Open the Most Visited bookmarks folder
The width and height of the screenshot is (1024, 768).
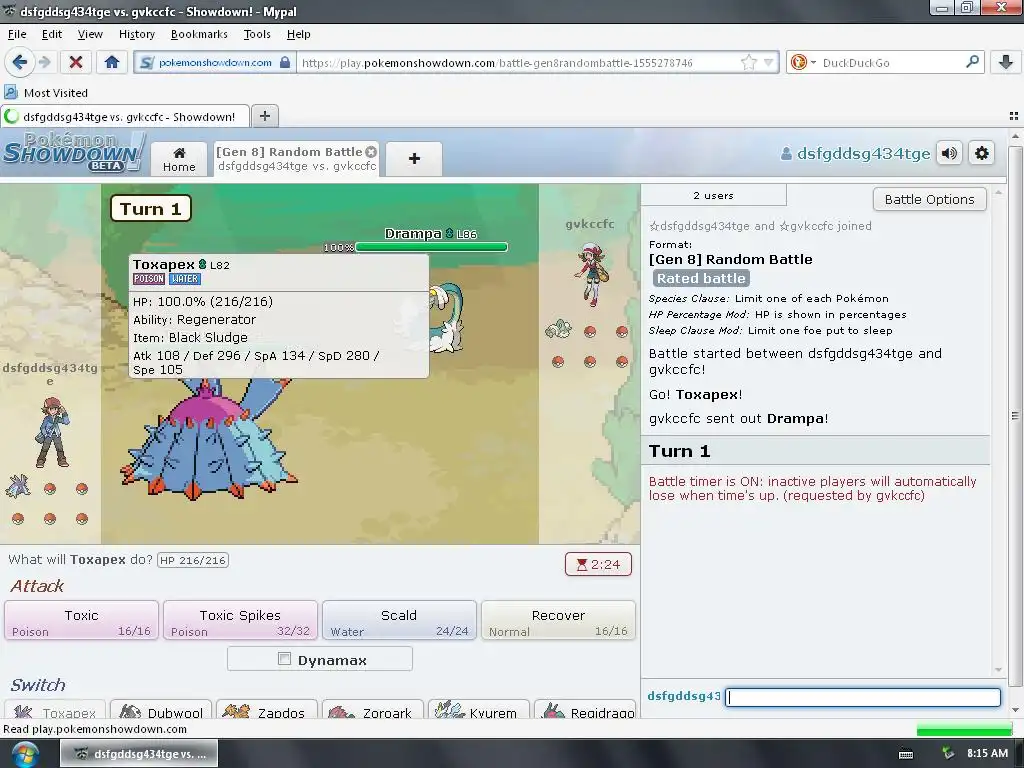coord(46,93)
